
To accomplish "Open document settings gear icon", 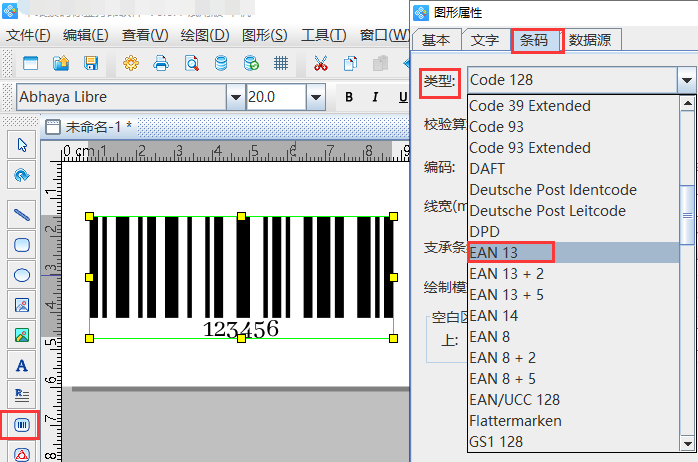I will [x=131, y=63].
